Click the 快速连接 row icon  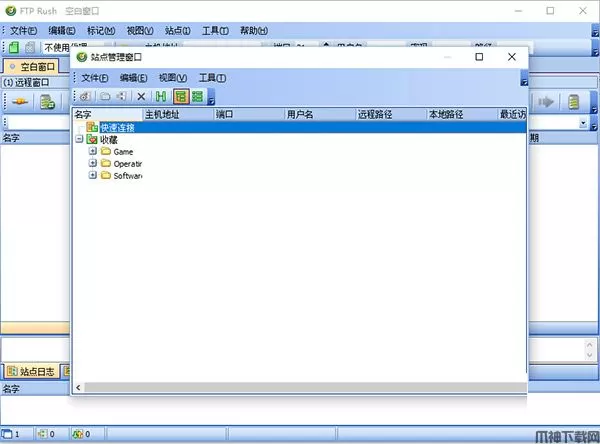(92, 127)
